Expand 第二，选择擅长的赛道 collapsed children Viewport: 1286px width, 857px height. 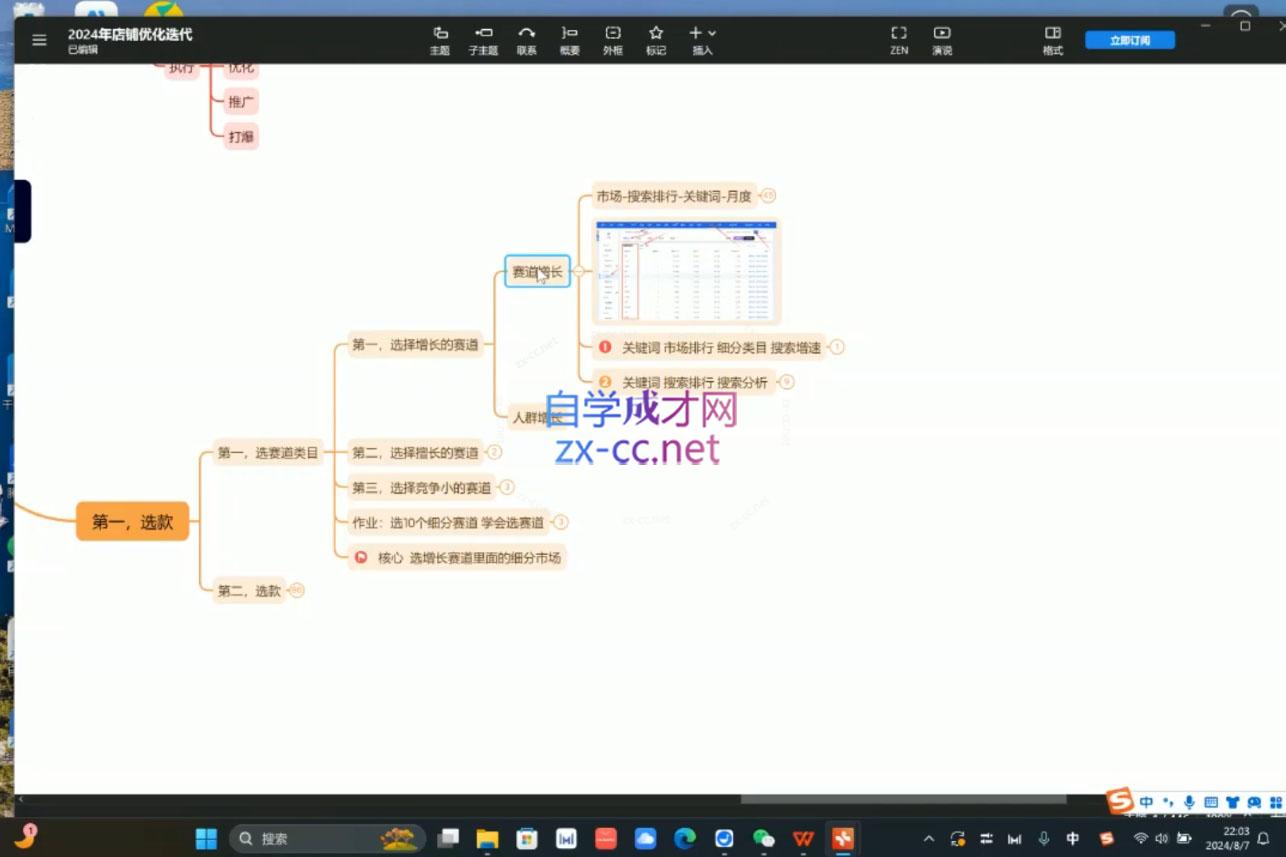tap(494, 453)
